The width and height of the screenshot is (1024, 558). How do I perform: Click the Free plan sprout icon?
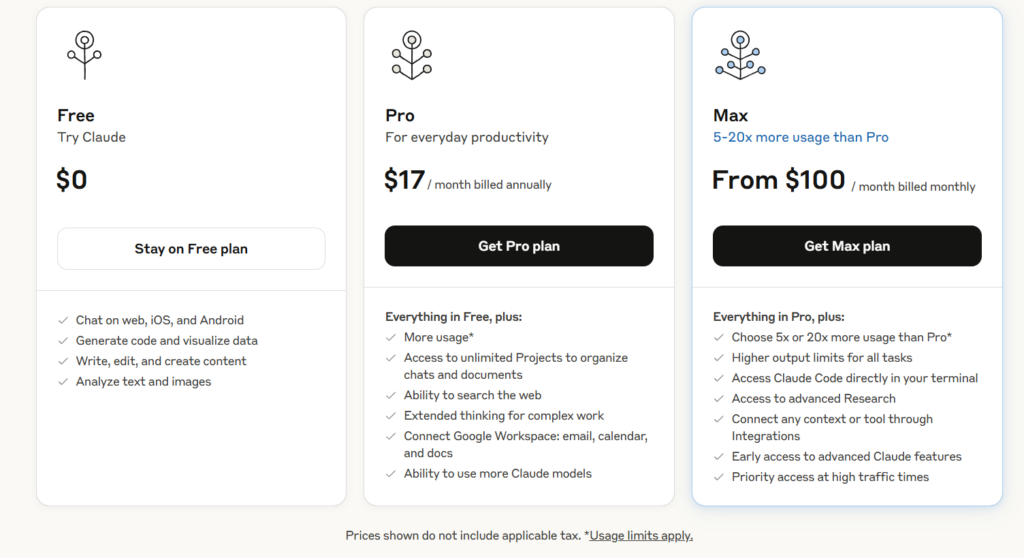point(84,55)
